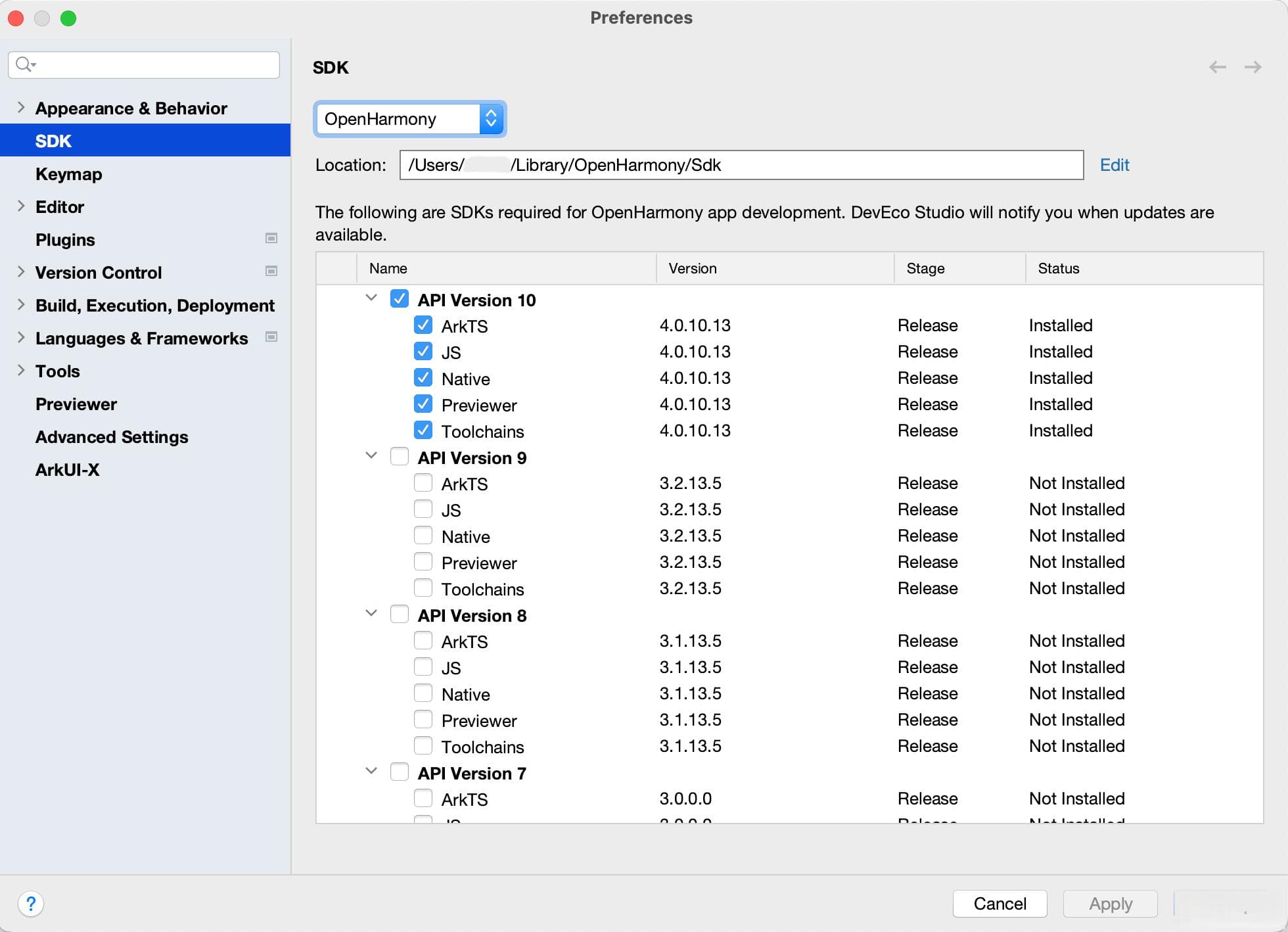Sort table by Status column header

pos(1144,268)
